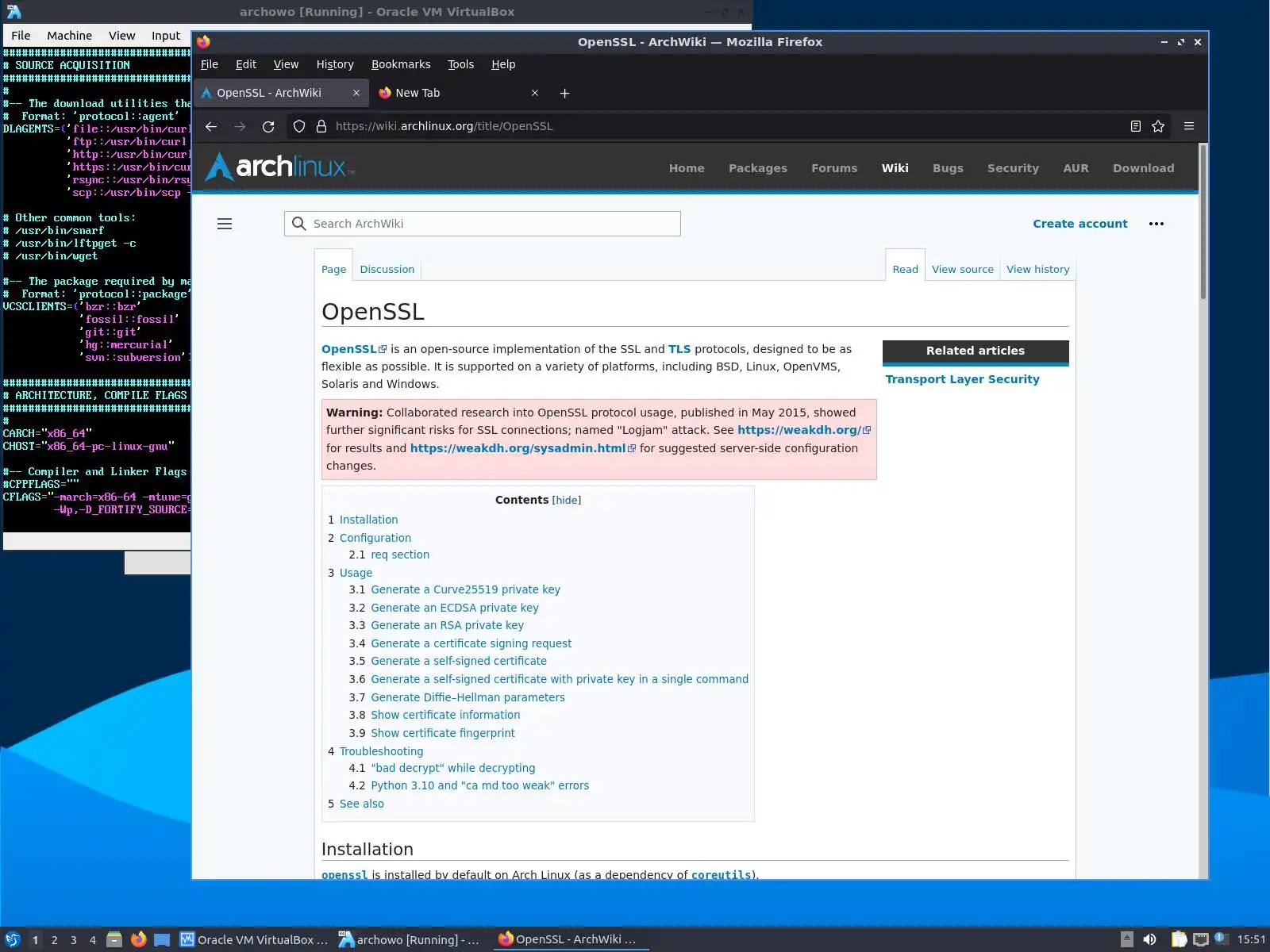Show desktop using taskbar icon
Screen dimensions: 1270x952
(162, 939)
